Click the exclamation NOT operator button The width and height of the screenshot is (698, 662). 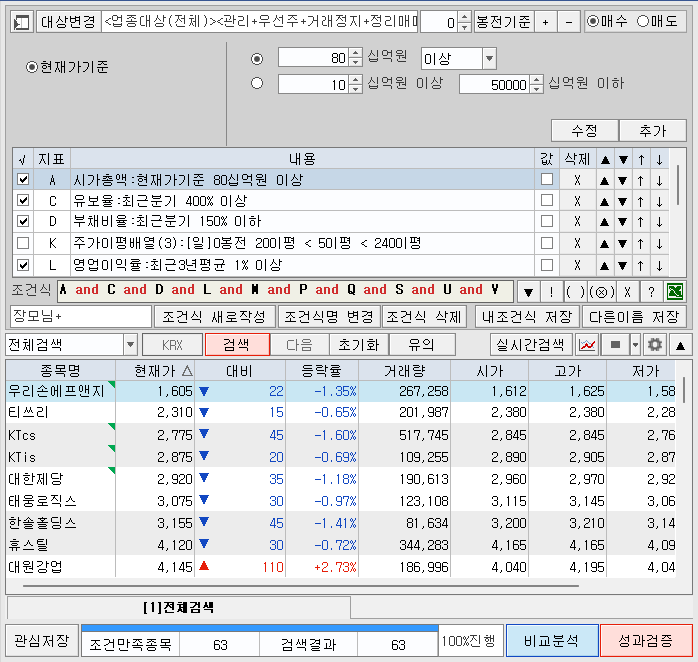(552, 292)
